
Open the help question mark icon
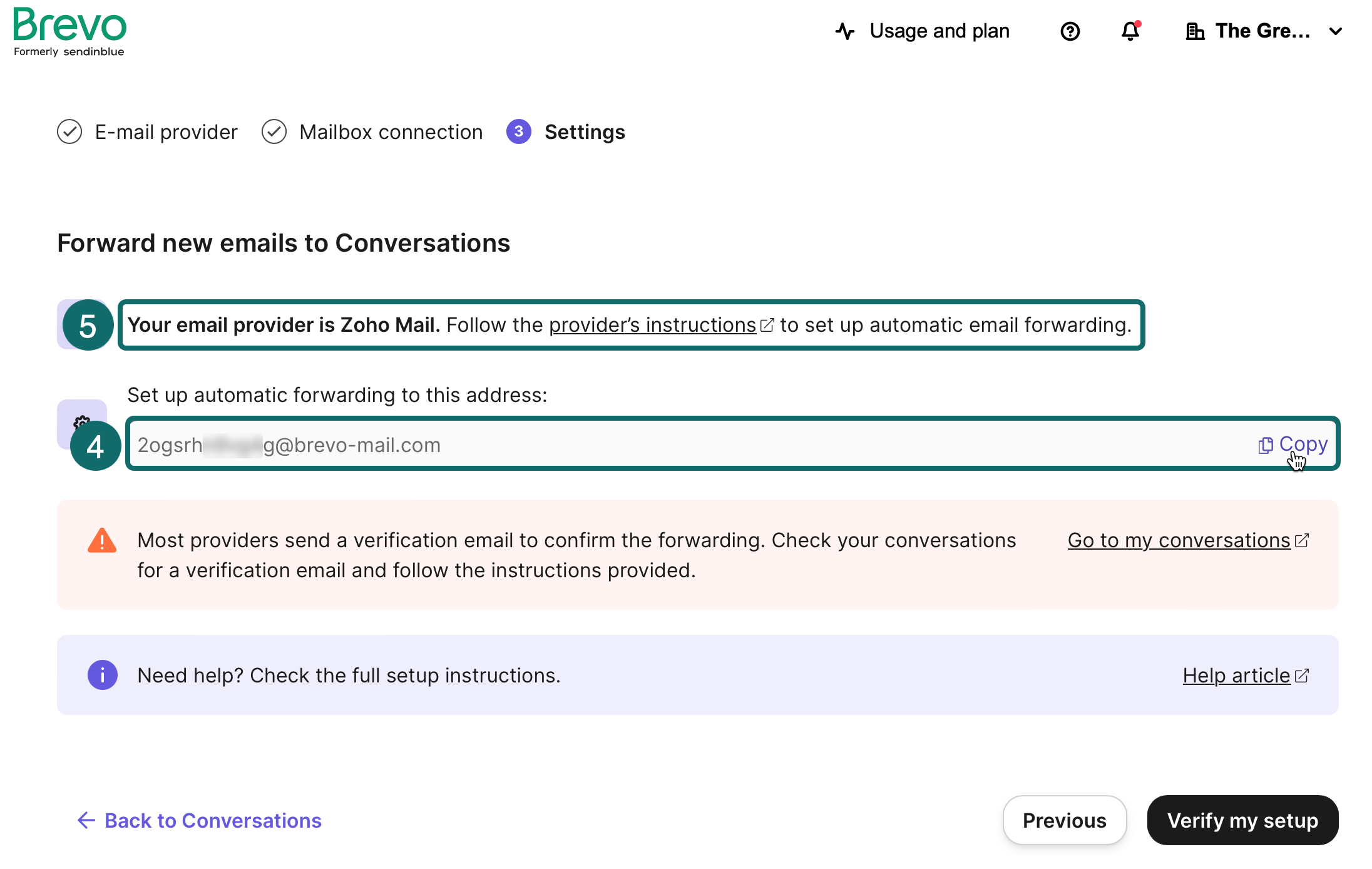tap(1070, 31)
